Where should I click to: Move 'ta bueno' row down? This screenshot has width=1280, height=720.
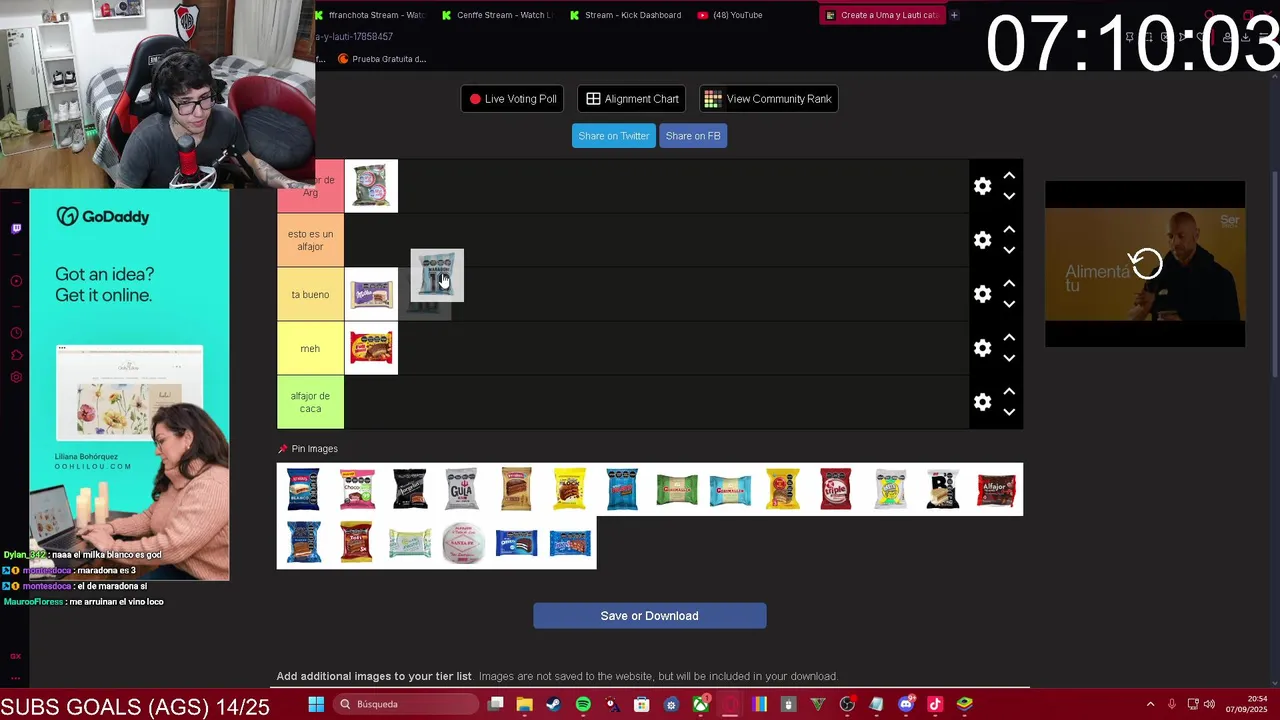click(x=1009, y=304)
